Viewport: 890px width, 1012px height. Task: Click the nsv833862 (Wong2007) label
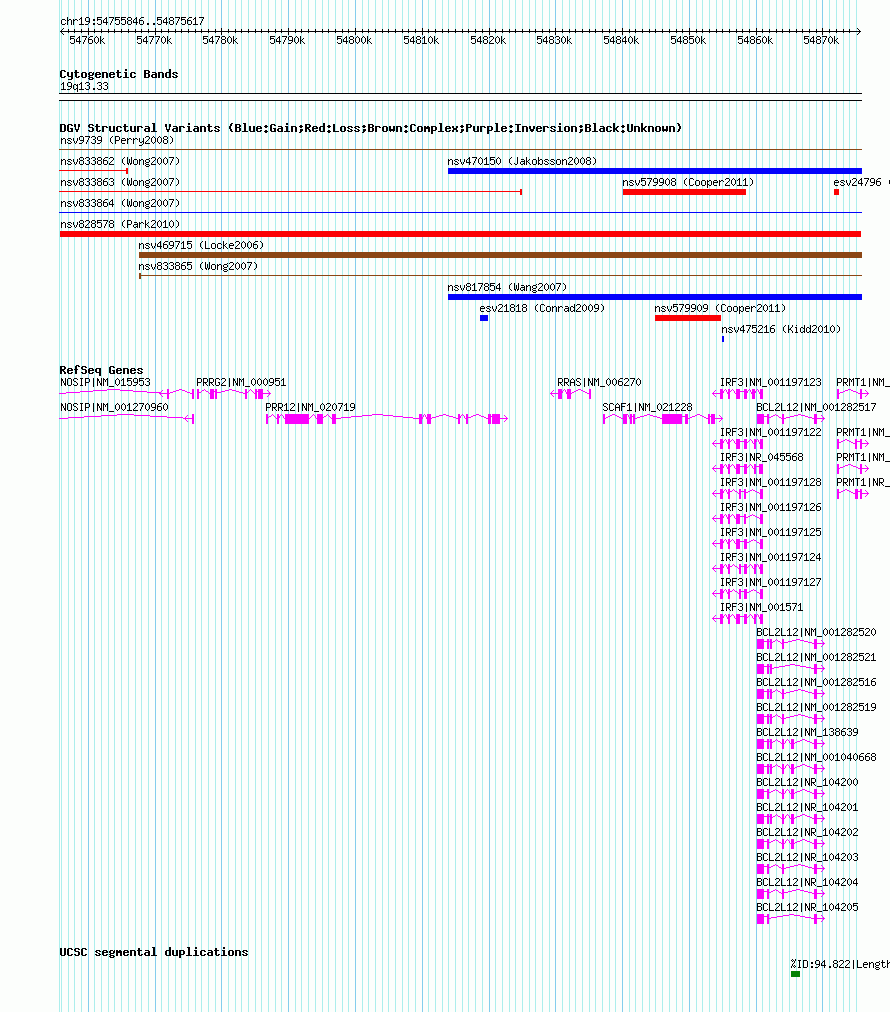point(120,161)
